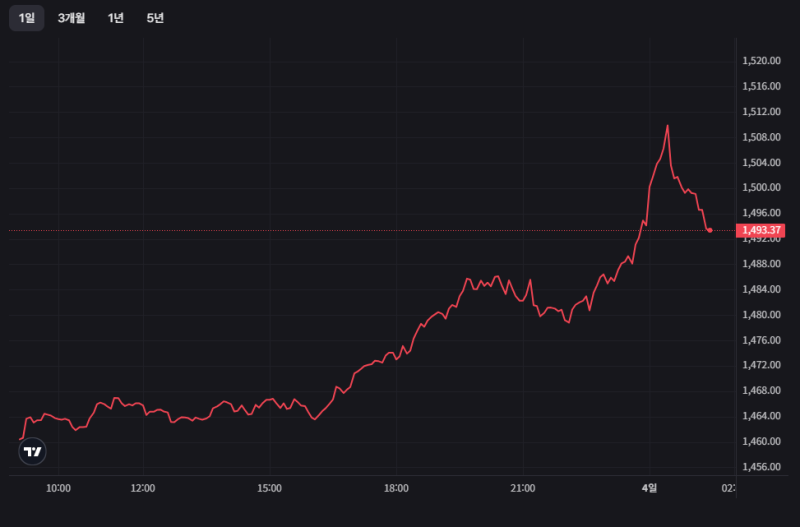This screenshot has height=527, width=800.
Task: Click the 1,480.00 price axis label
Action: coord(761,315)
